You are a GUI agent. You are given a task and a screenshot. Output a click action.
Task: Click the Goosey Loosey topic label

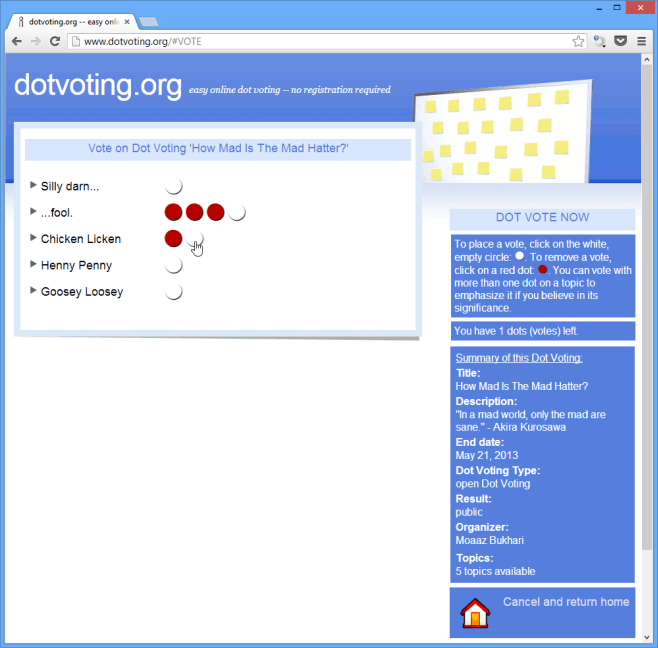(82, 292)
